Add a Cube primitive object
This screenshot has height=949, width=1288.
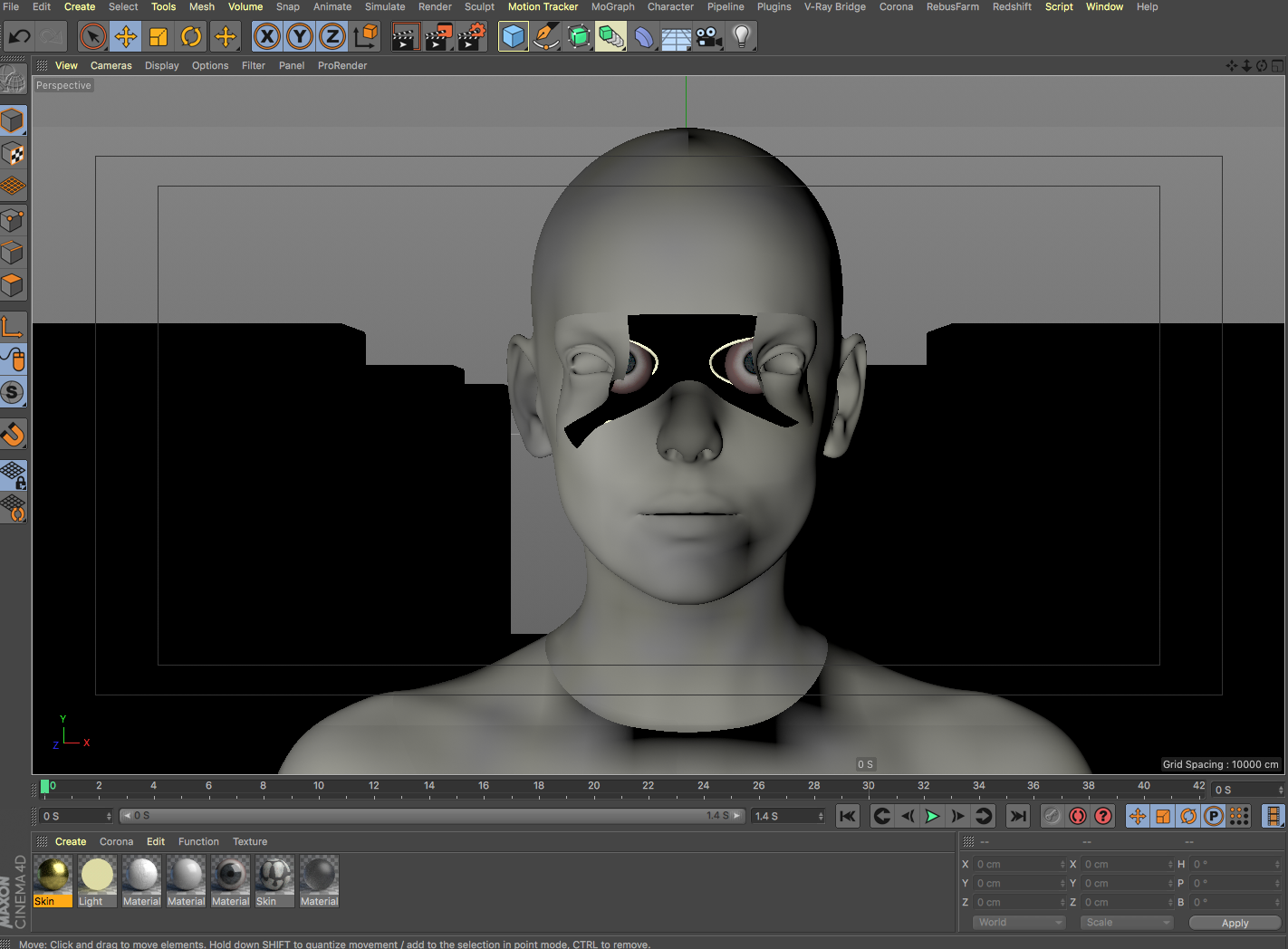tap(514, 36)
